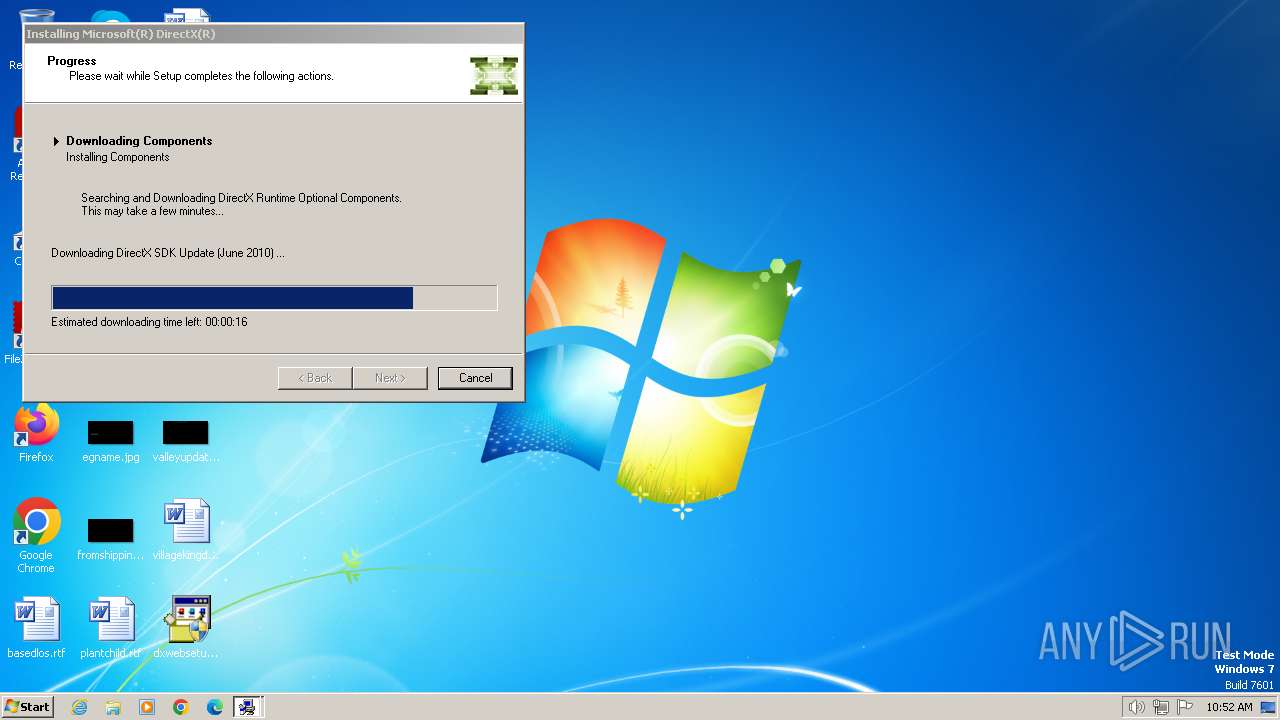Launch Internet Explorer from the taskbar
The width and height of the screenshot is (1280, 720).
pos(80,707)
